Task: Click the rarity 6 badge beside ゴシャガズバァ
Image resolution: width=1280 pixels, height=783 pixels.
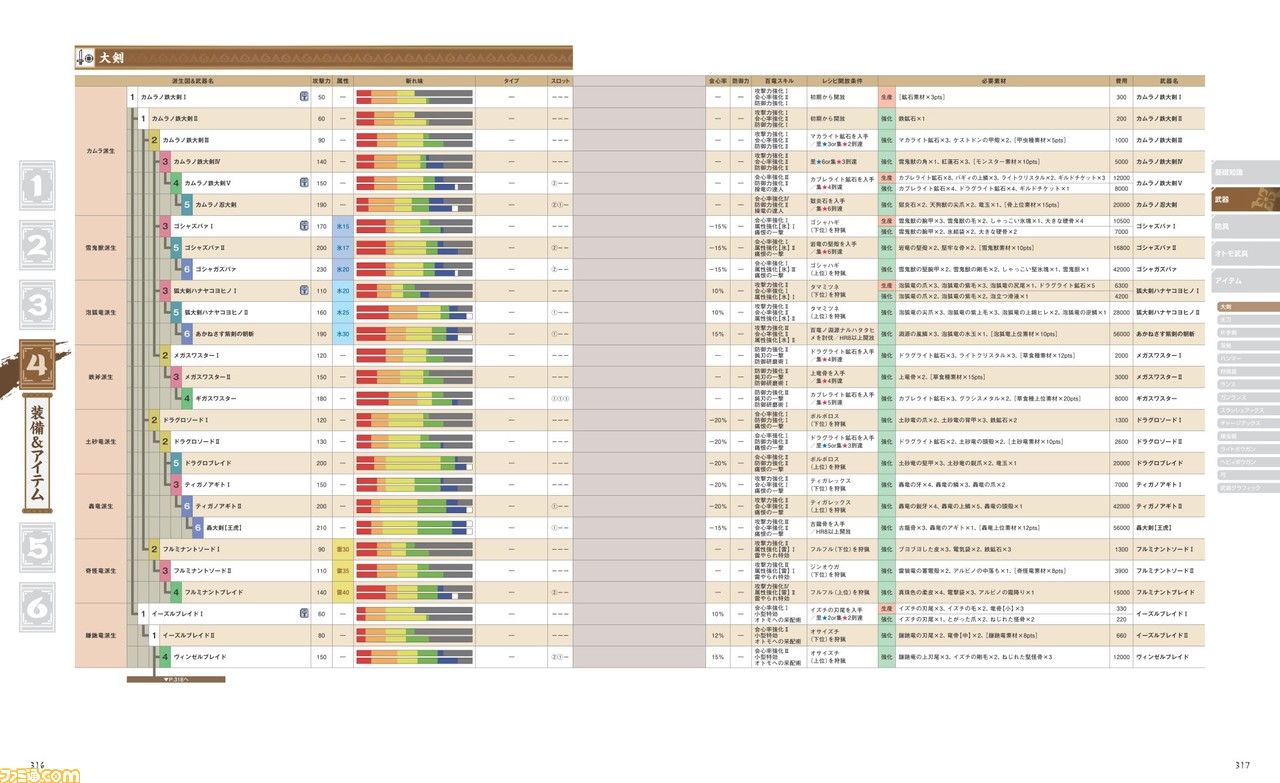Action: click(187, 269)
